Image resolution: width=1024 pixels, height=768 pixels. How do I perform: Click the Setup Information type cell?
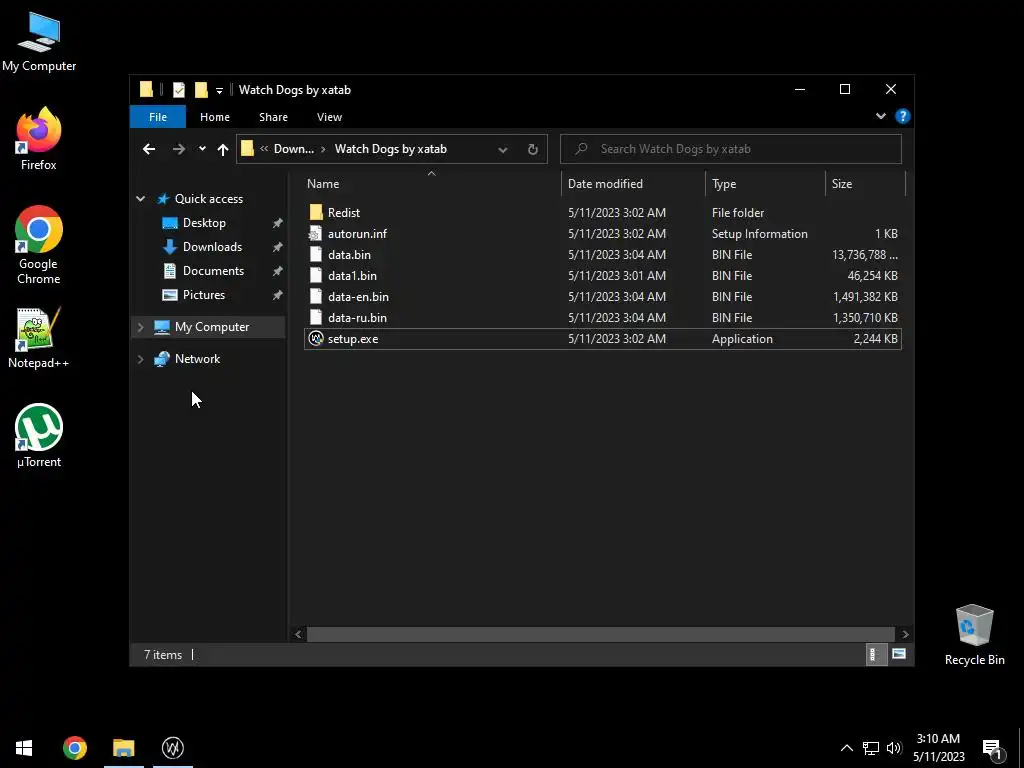point(760,234)
